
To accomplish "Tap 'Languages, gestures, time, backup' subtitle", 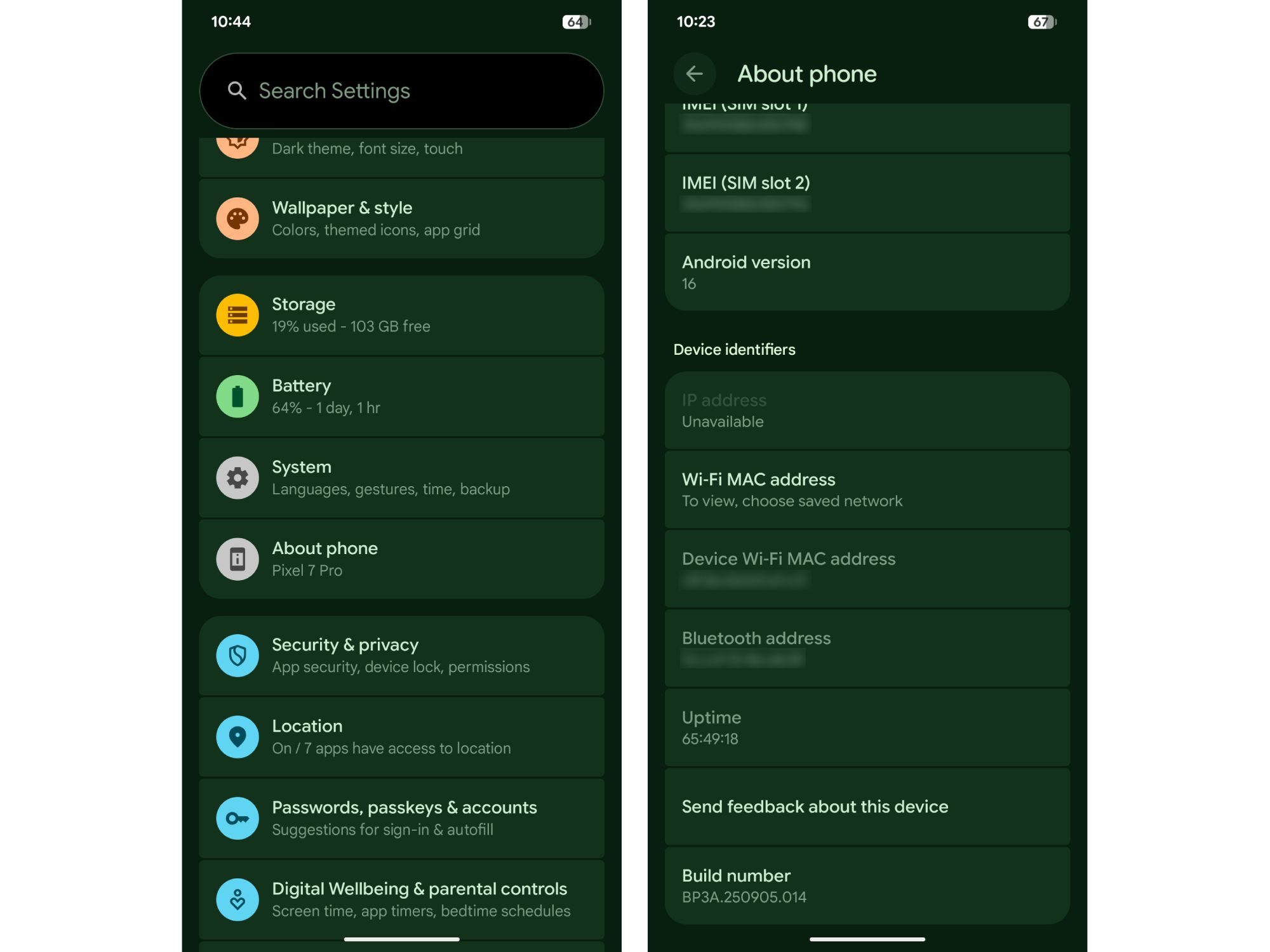I will pos(391,489).
